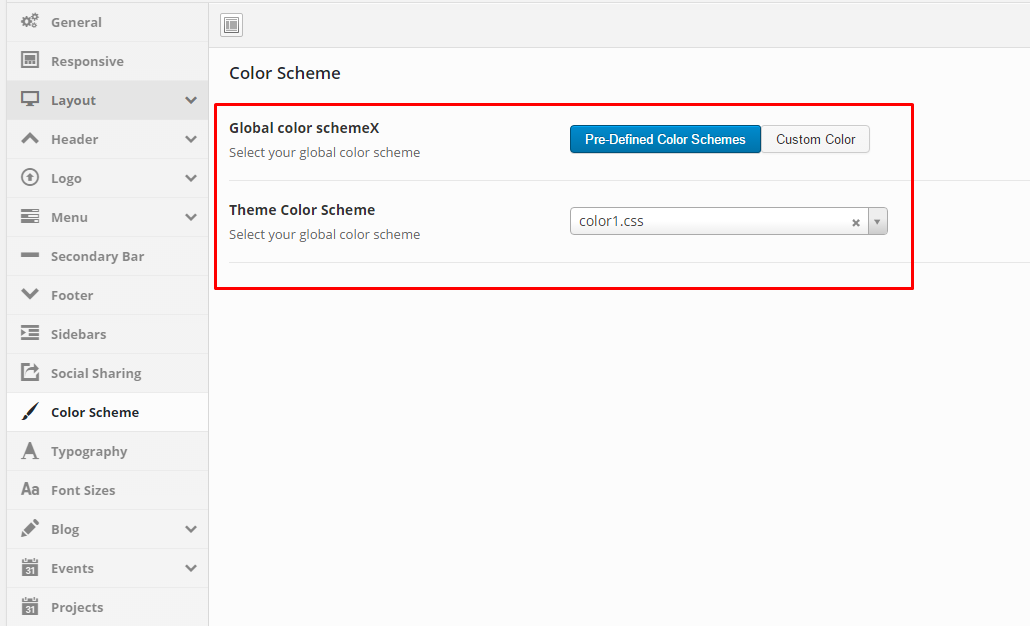Viewport: 1030px width, 626px height.
Task: Click the Social Sharing share icon
Action: [30, 372]
